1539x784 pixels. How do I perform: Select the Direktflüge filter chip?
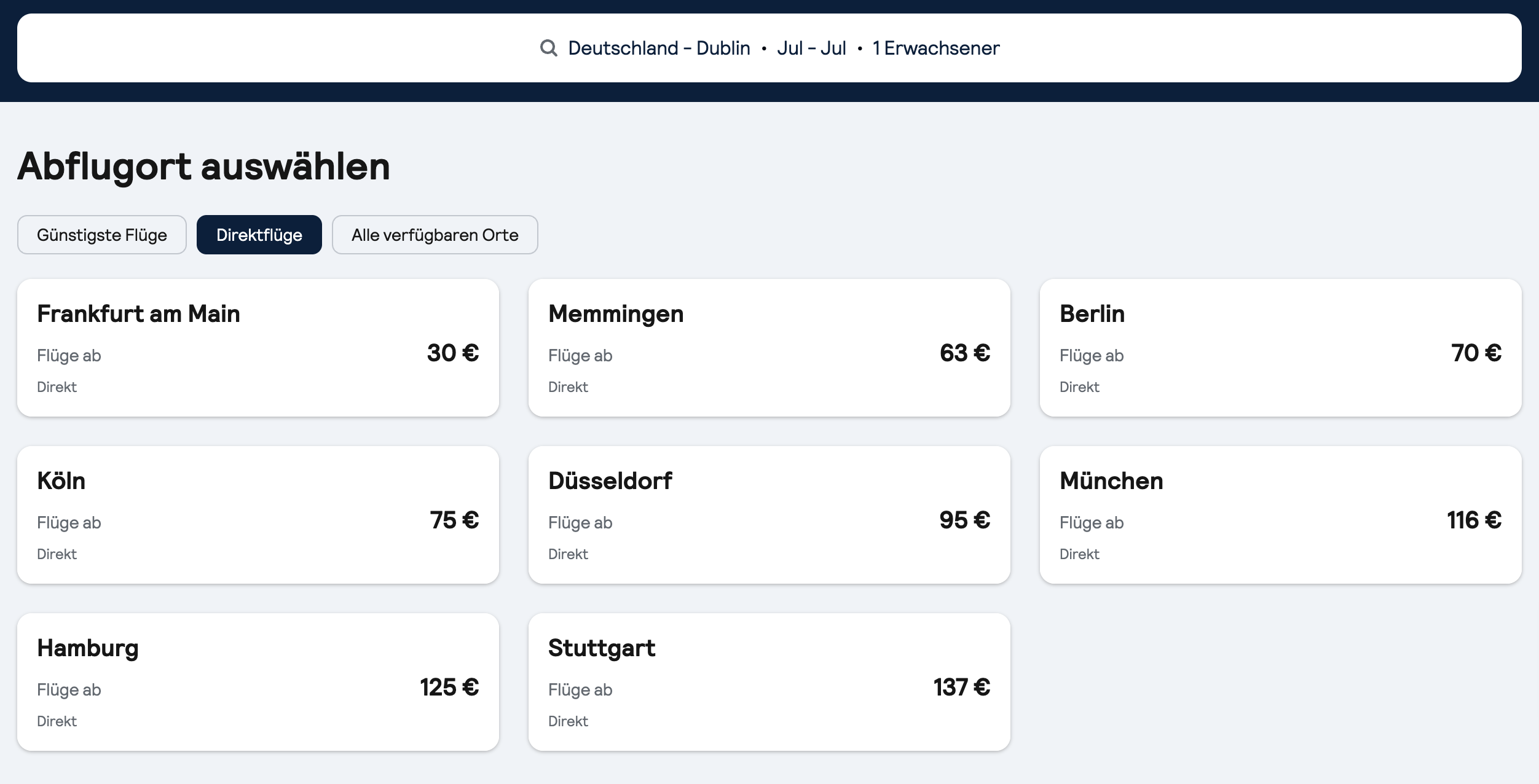(259, 235)
